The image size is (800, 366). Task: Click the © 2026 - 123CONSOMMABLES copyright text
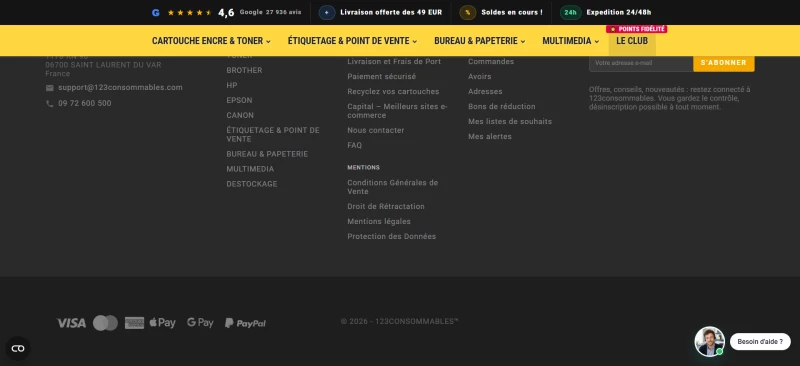click(399, 322)
